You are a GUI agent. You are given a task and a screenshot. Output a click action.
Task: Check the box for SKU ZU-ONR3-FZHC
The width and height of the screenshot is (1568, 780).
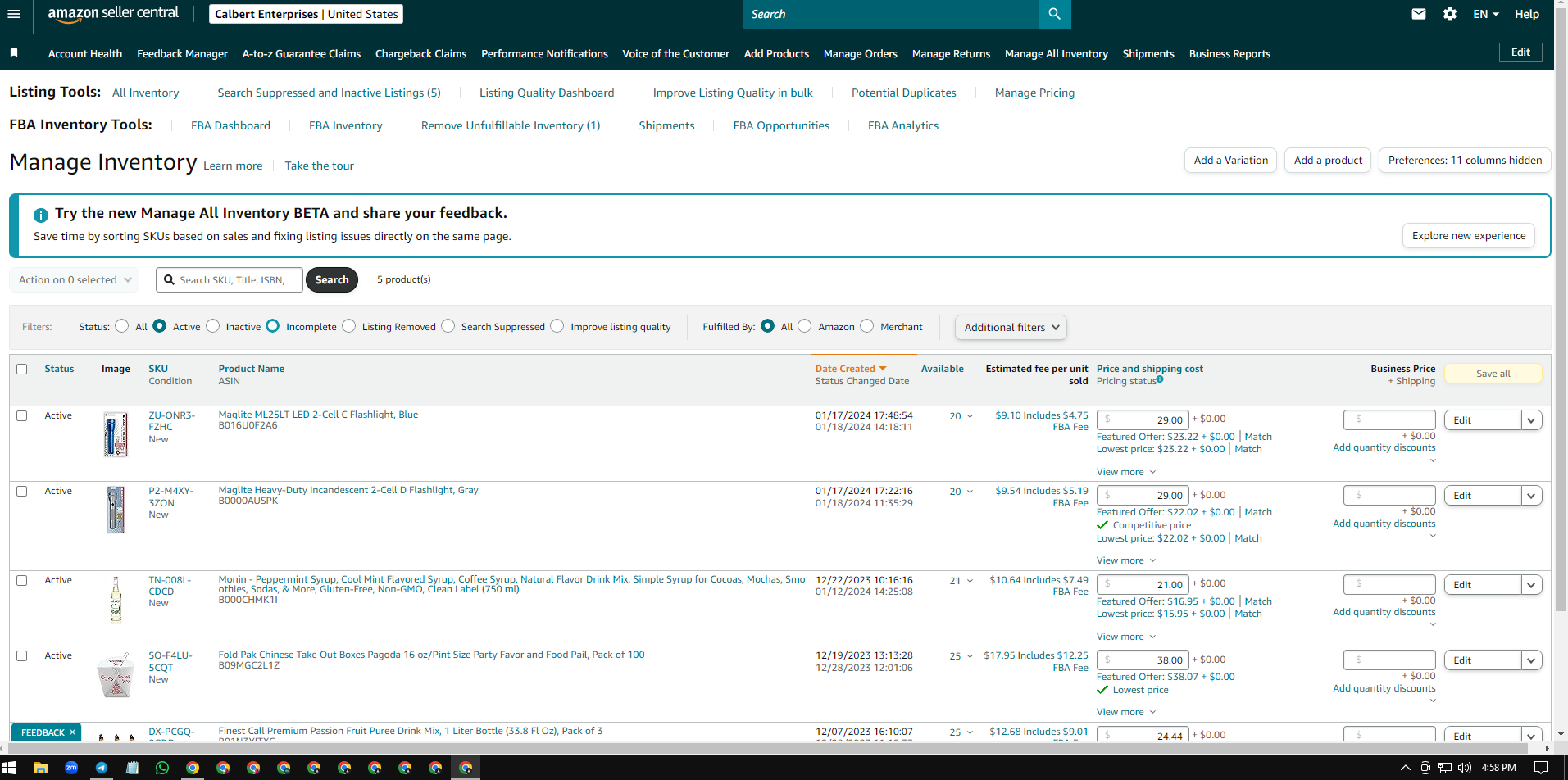tap(22, 415)
